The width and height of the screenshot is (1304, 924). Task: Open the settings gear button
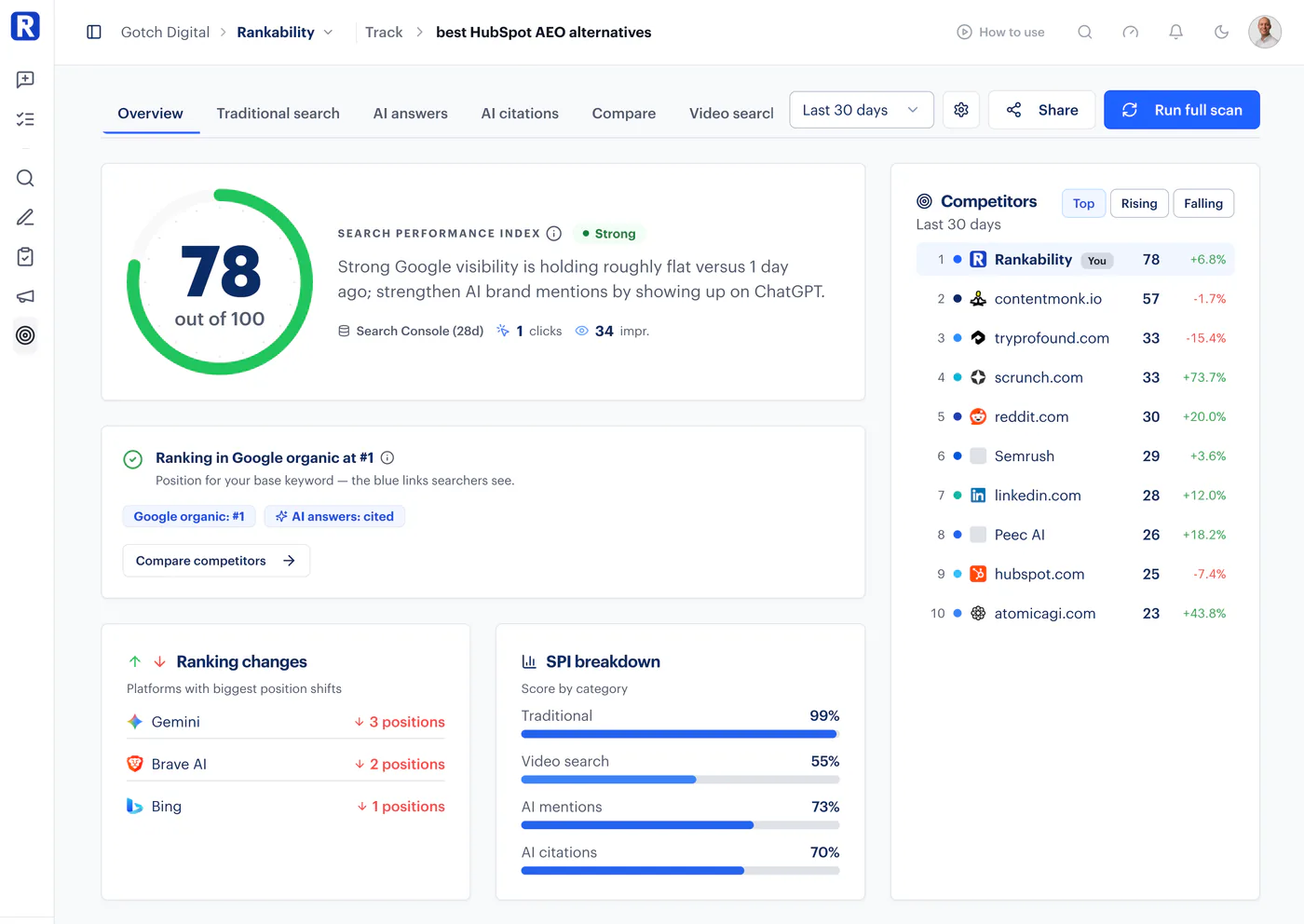coord(961,110)
